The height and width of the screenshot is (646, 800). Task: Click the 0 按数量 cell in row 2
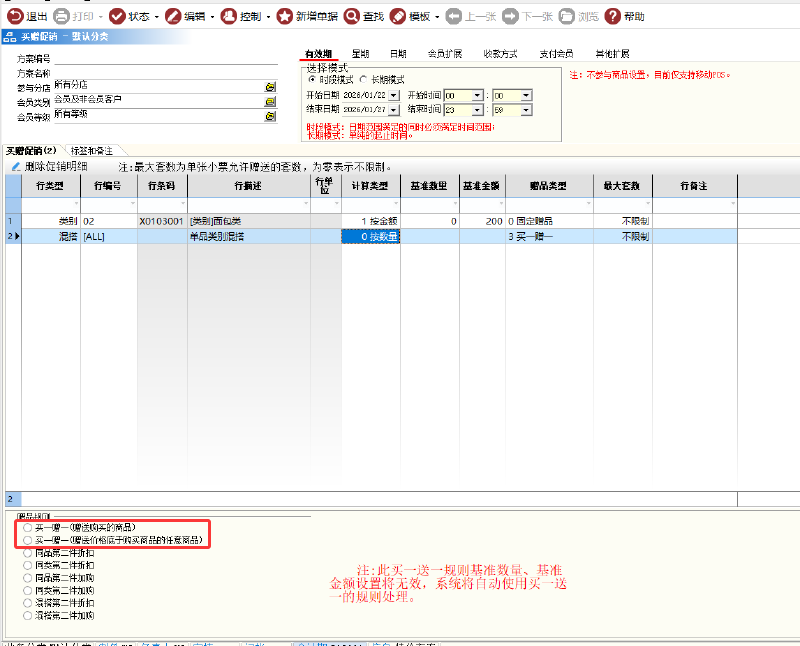(x=370, y=236)
